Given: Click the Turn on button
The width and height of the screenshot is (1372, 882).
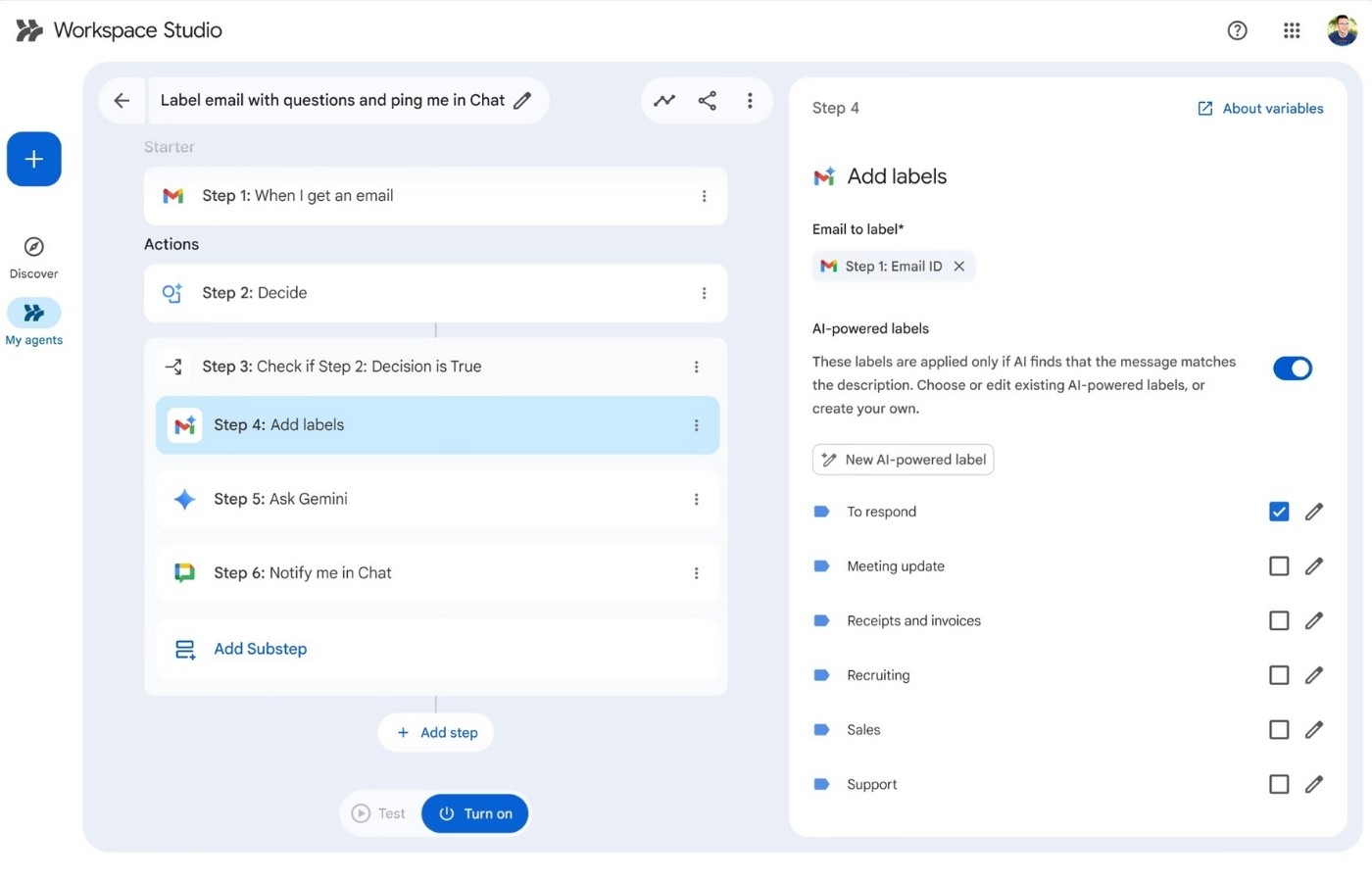Looking at the screenshot, I should (x=475, y=813).
